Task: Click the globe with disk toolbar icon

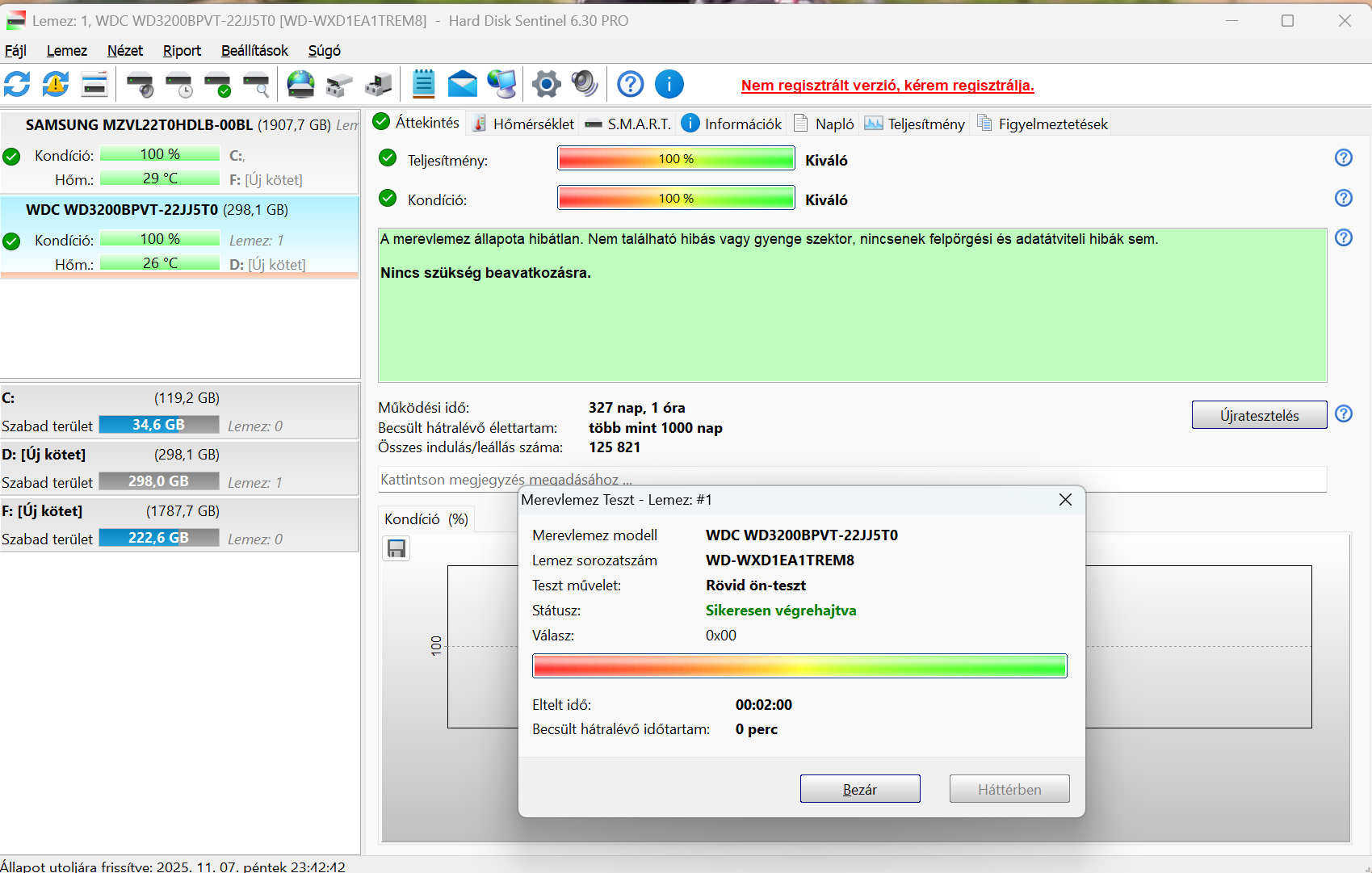Action: [301, 84]
